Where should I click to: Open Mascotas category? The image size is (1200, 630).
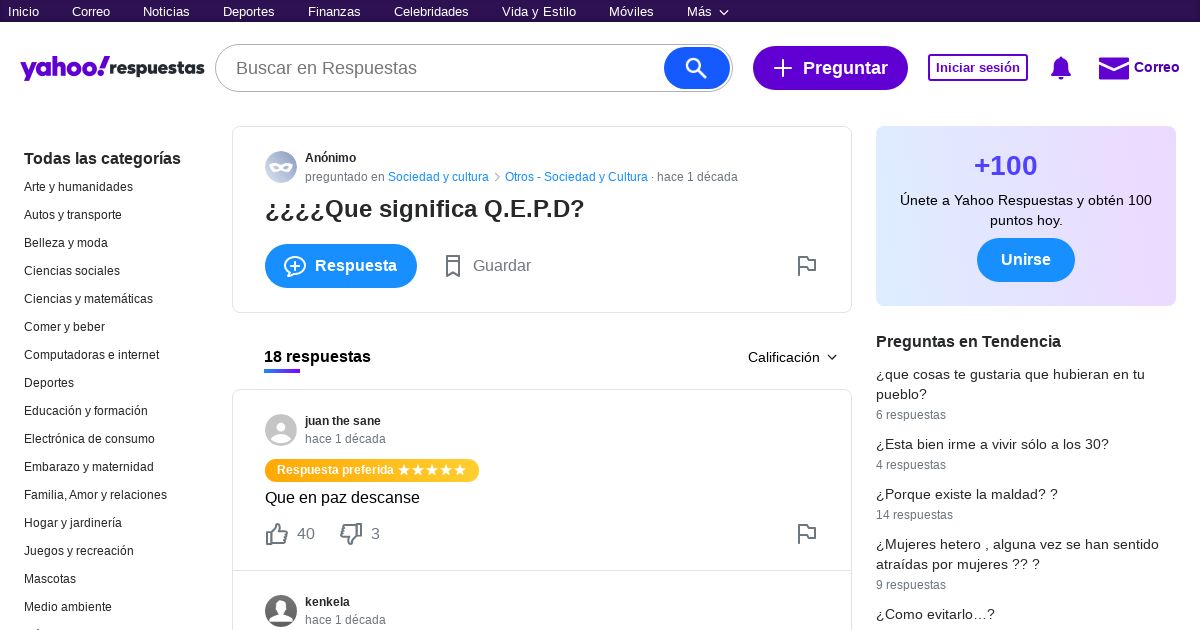pyautogui.click(x=50, y=579)
